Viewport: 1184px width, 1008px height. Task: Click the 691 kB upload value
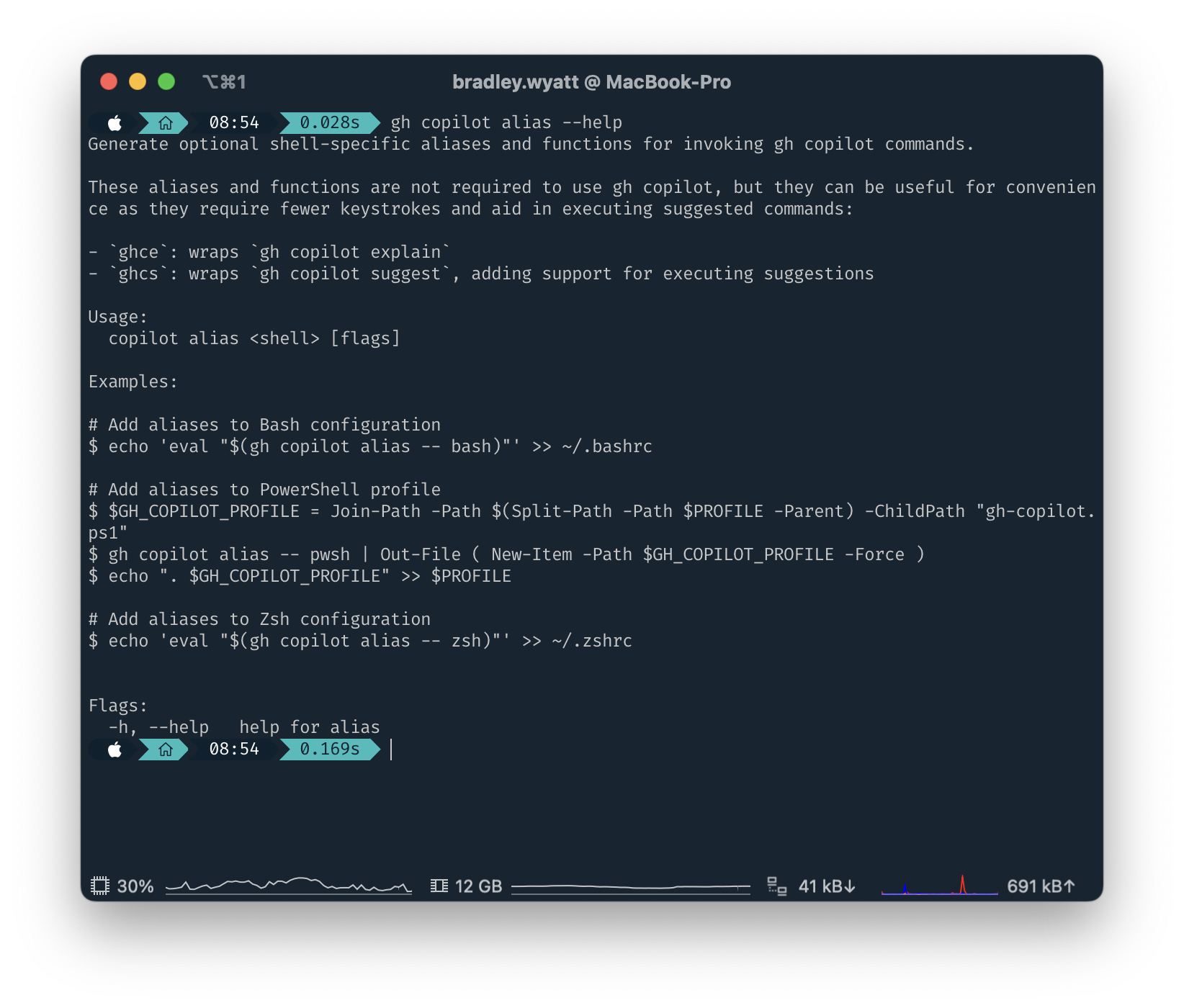pyautogui.click(x=1041, y=886)
